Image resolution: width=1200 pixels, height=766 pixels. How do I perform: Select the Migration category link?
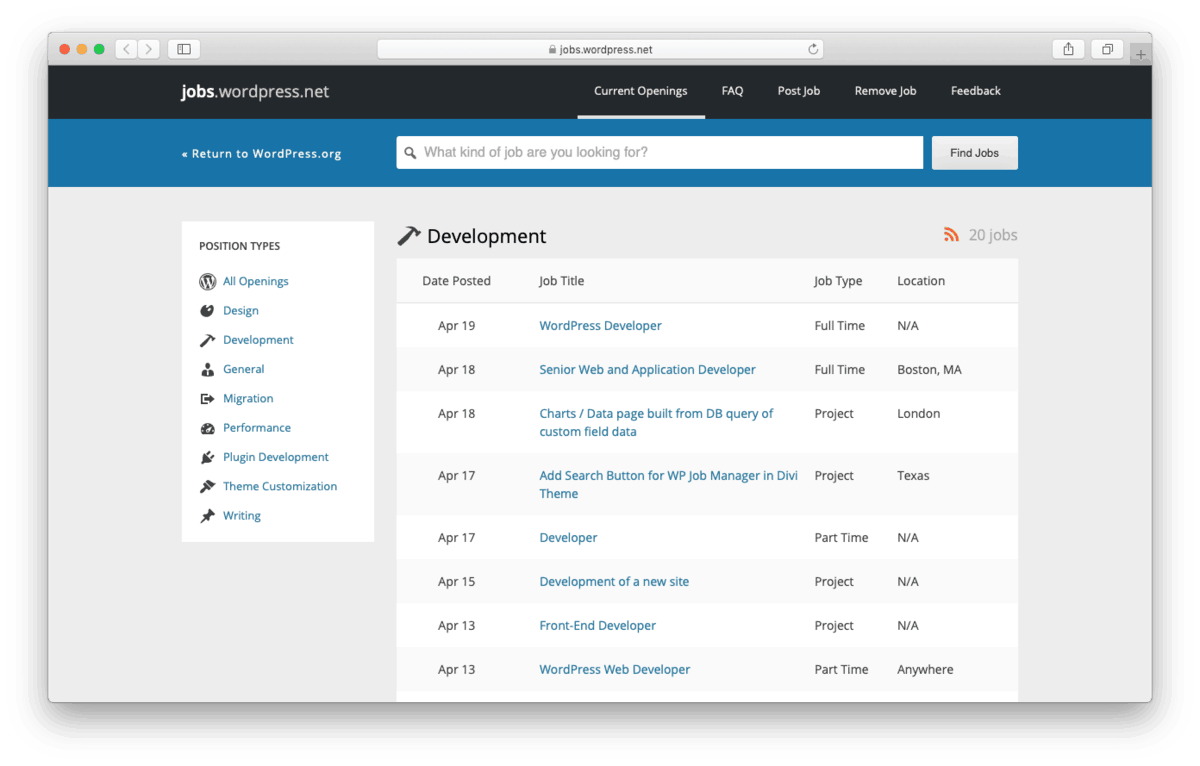tap(248, 398)
